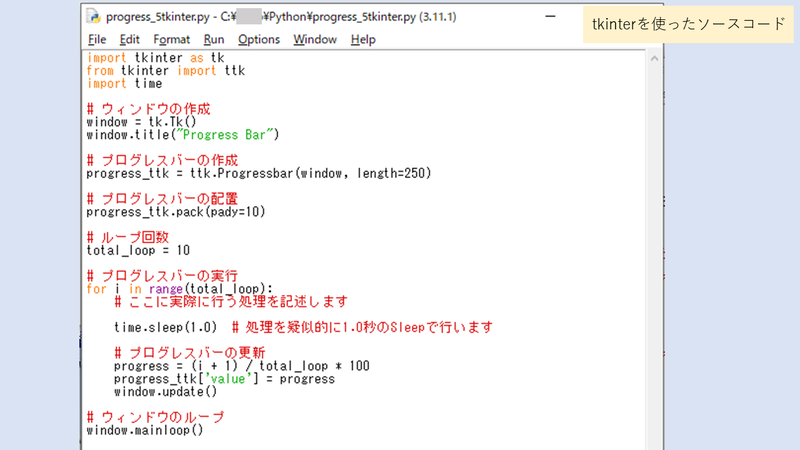The image size is (800, 450).
Task: Click the comment '# プログレスバーの更新'
Action: (189, 353)
